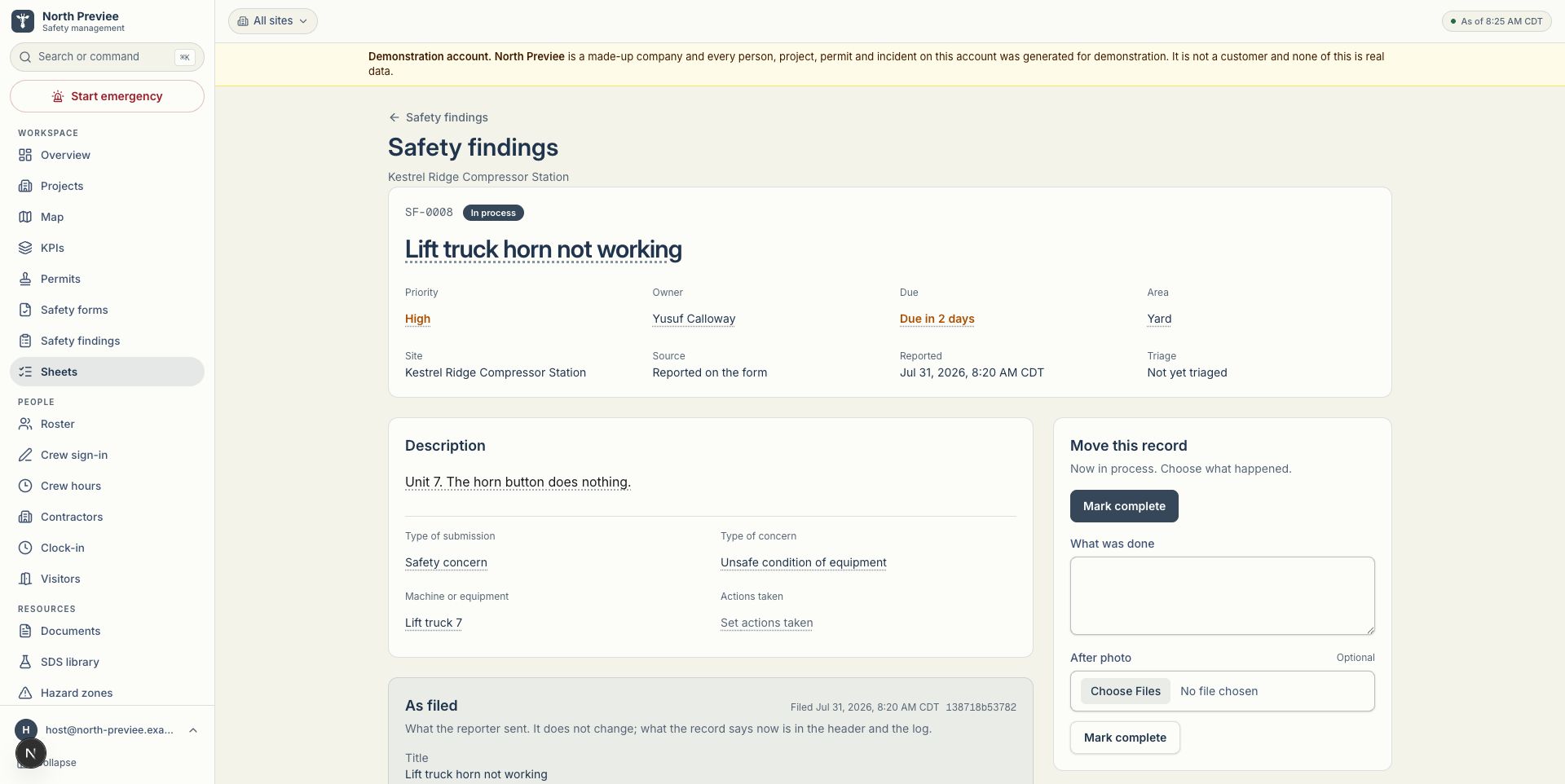This screenshot has width=1565, height=784.
Task: Click the What was done text area
Action: pos(1222,596)
